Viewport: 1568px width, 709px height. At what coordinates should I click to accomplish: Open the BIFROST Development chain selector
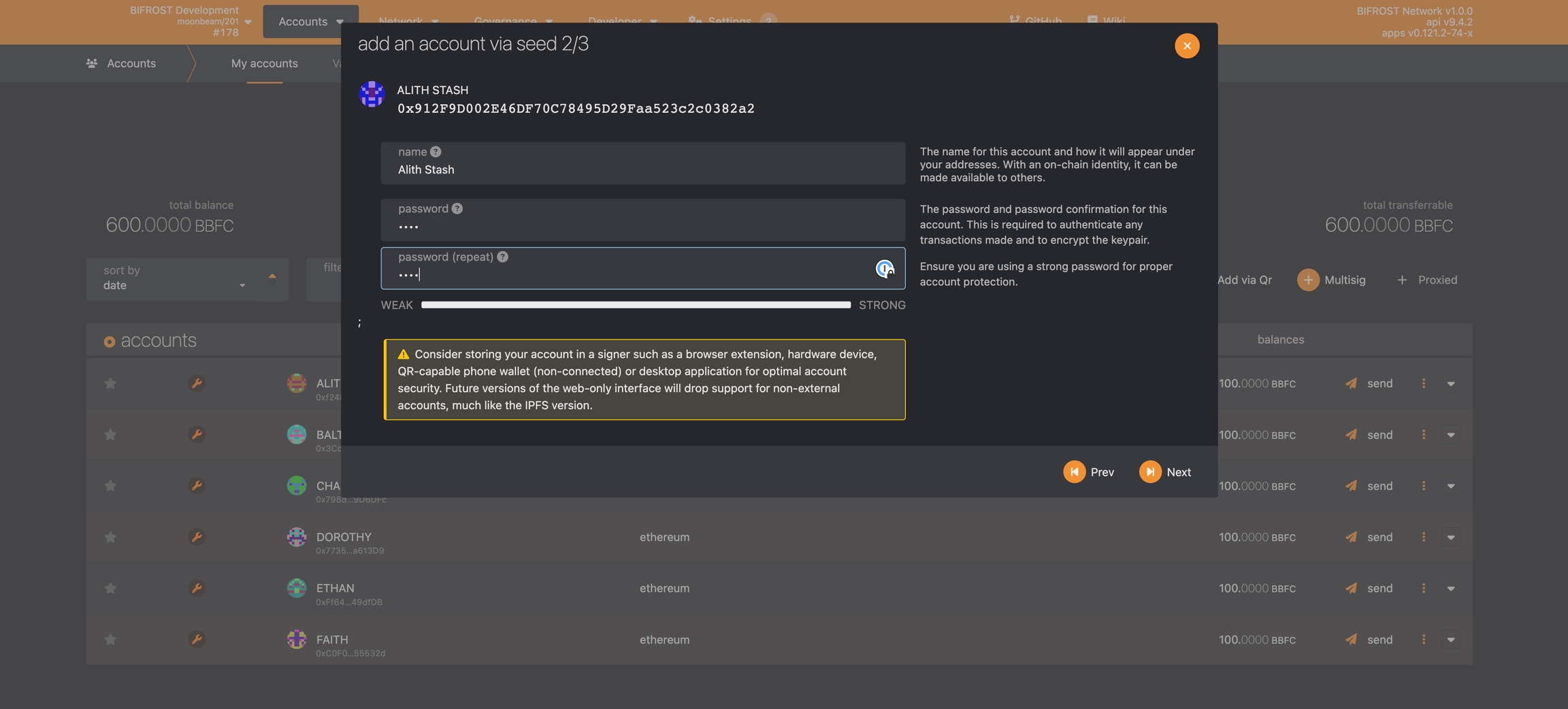[x=191, y=22]
